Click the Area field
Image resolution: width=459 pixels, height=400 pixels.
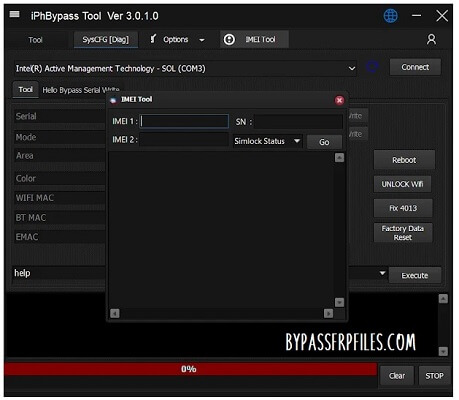coord(60,156)
